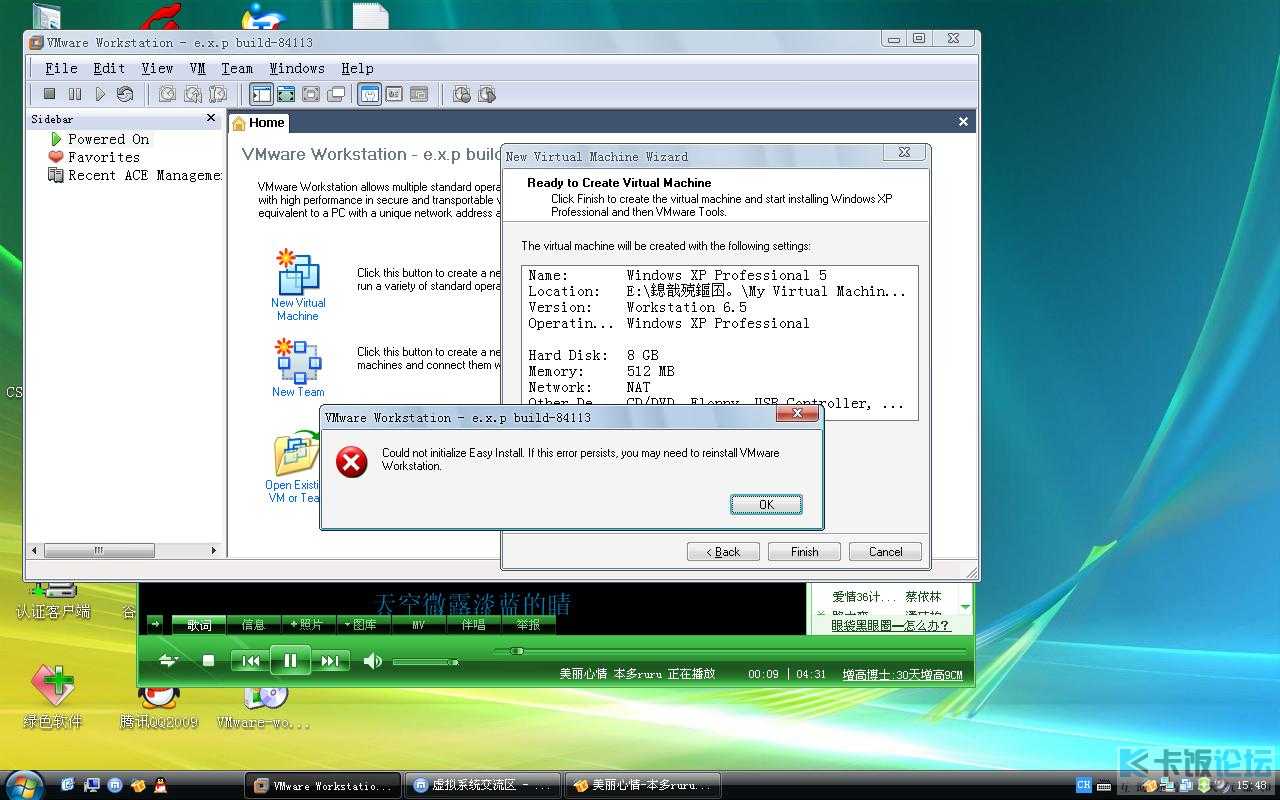
Task: Open the play mode arrows dropdown
Action: [167, 660]
